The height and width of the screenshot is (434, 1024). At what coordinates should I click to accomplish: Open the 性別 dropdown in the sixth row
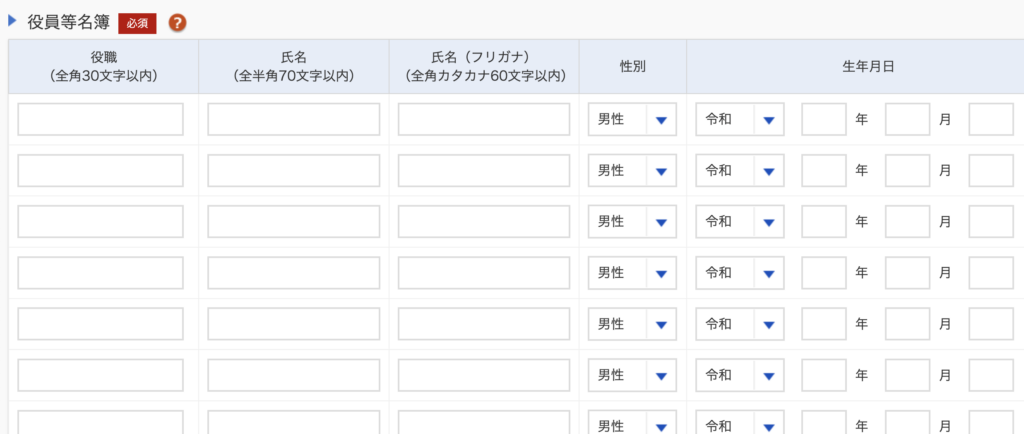pyautogui.click(x=632, y=375)
